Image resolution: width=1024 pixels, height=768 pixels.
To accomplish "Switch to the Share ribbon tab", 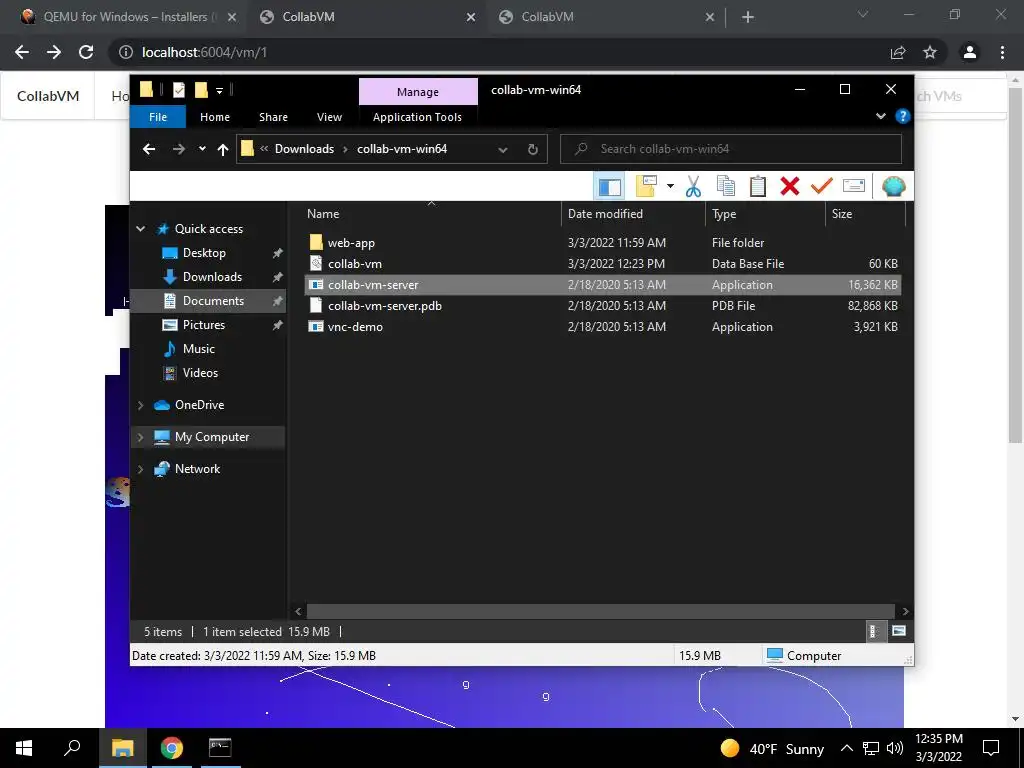I will click(x=273, y=117).
